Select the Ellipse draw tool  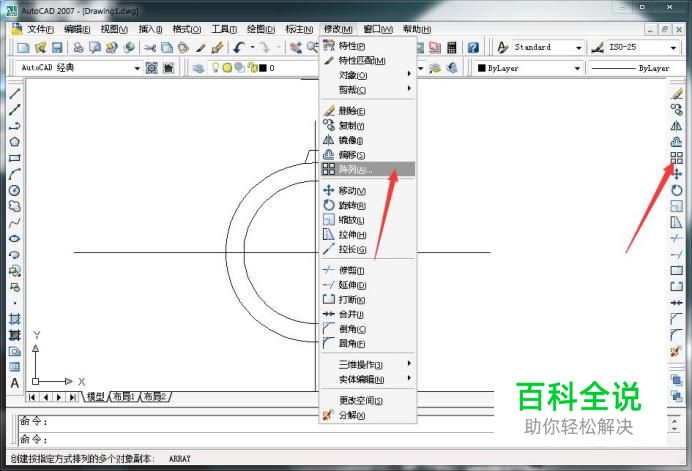coord(15,239)
